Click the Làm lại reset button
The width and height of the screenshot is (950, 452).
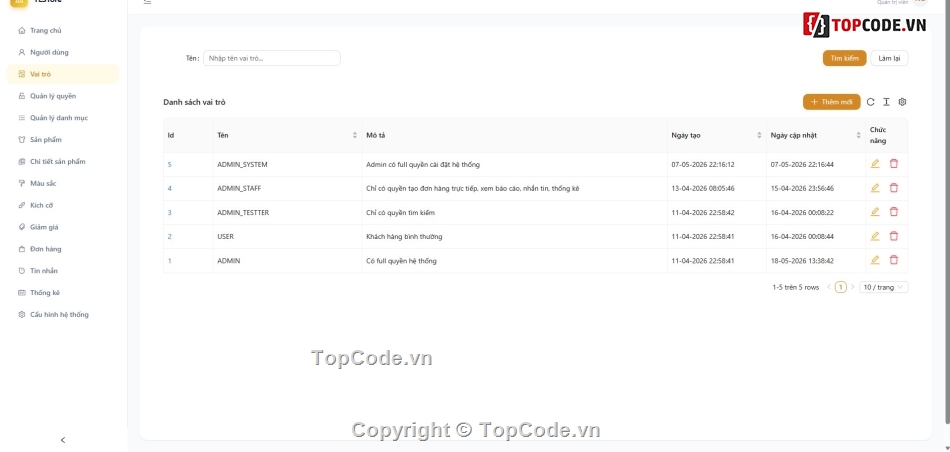point(889,58)
